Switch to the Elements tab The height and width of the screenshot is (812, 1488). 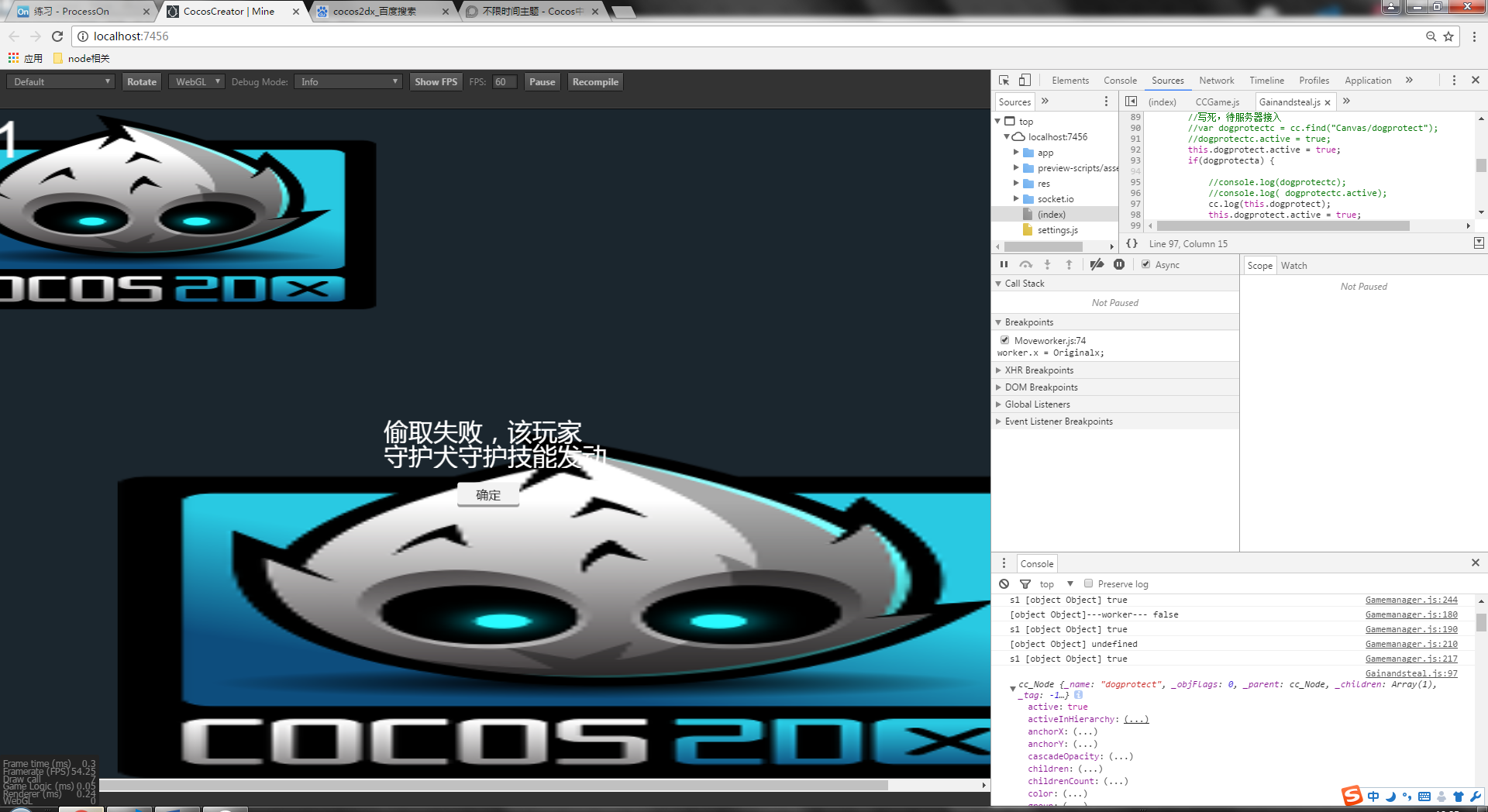(1070, 81)
